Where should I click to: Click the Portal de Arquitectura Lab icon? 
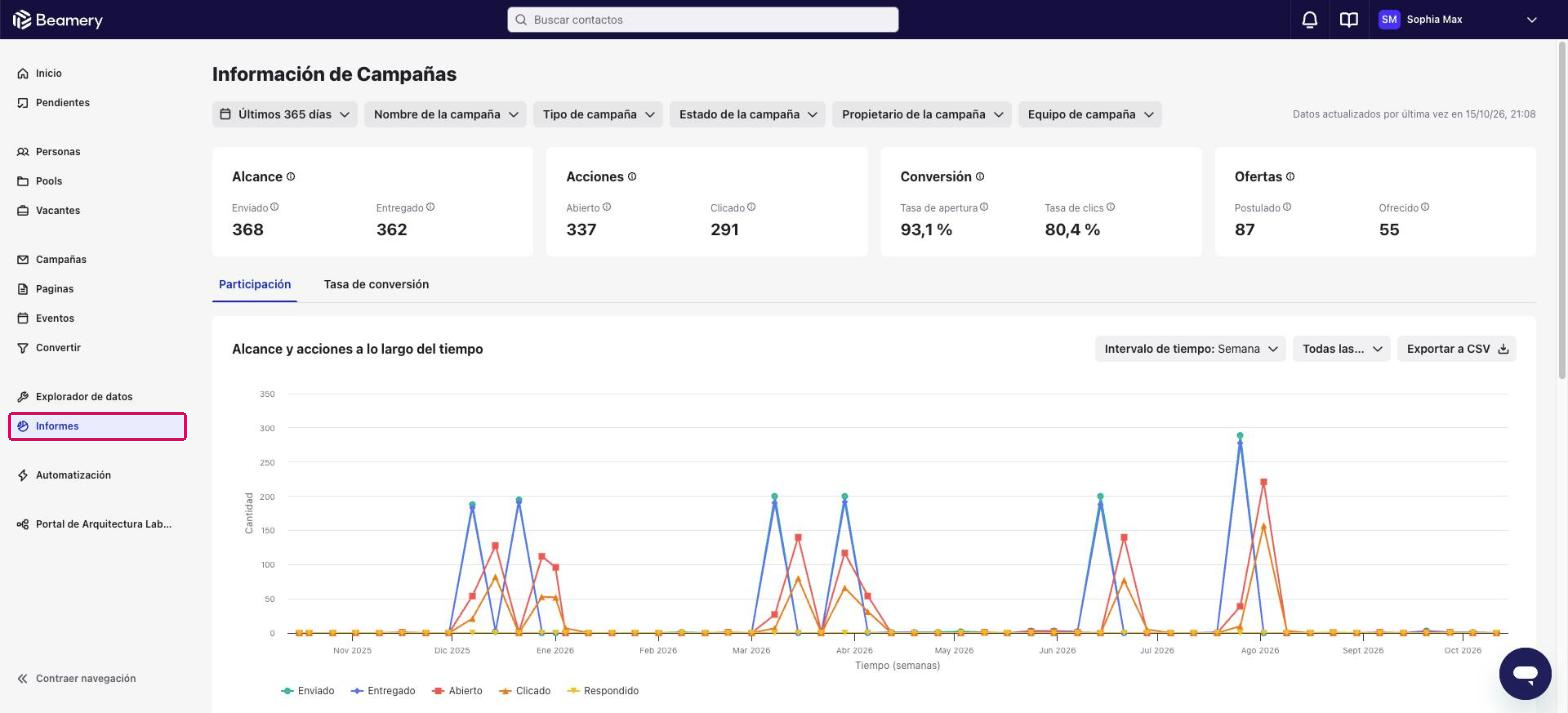point(23,524)
